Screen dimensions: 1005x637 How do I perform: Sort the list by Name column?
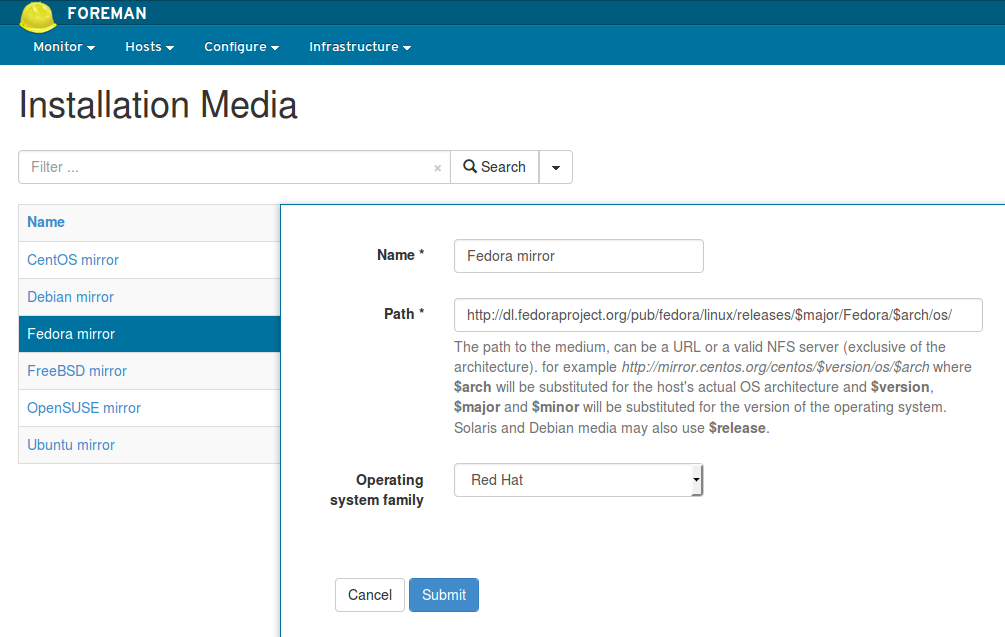click(x=46, y=222)
